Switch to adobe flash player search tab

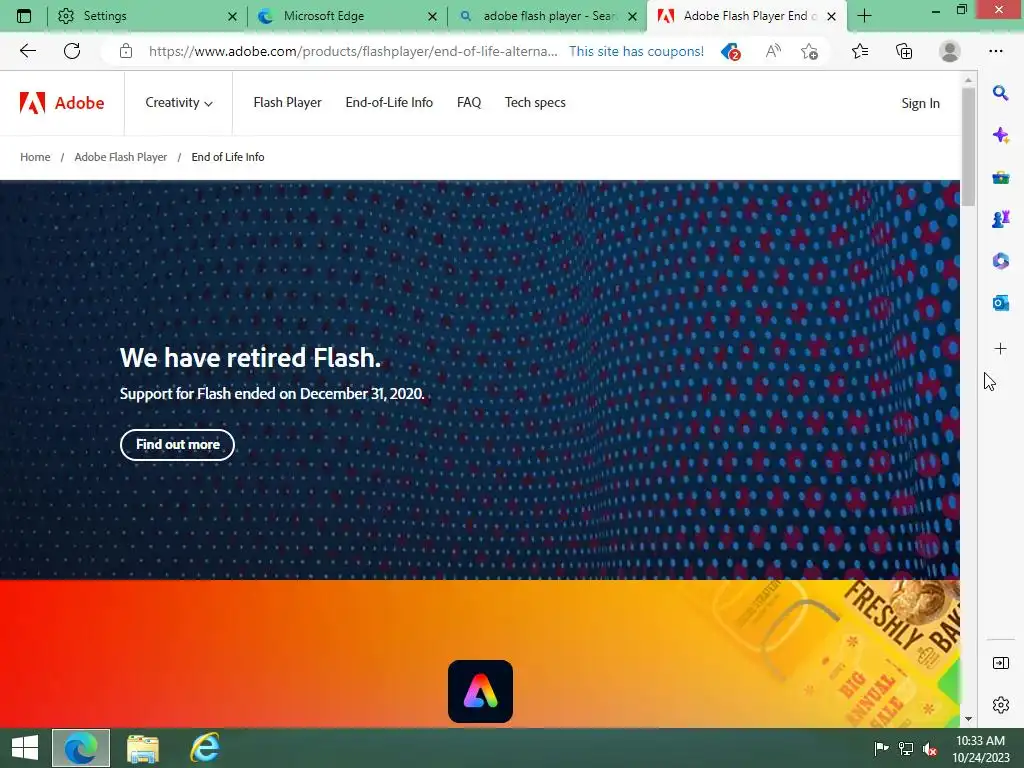point(547,16)
